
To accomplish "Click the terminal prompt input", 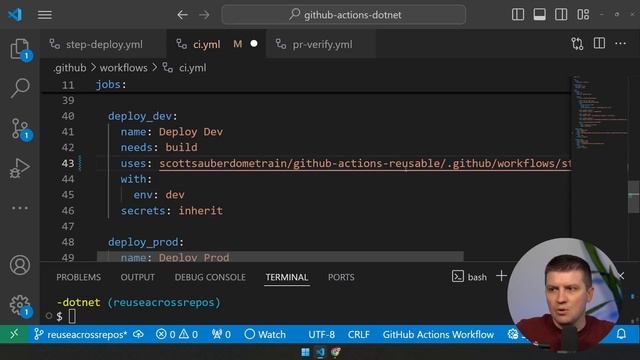I will point(72,316).
